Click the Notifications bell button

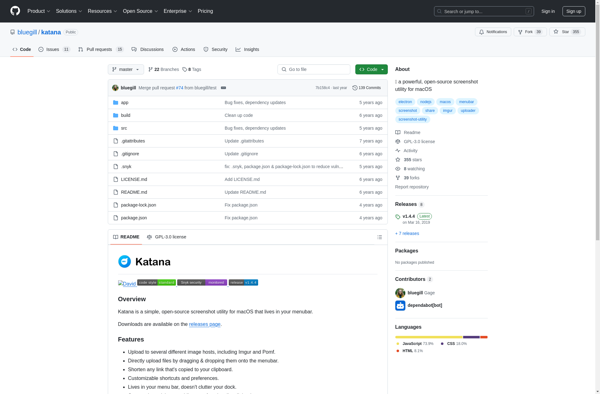pyautogui.click(x=493, y=32)
